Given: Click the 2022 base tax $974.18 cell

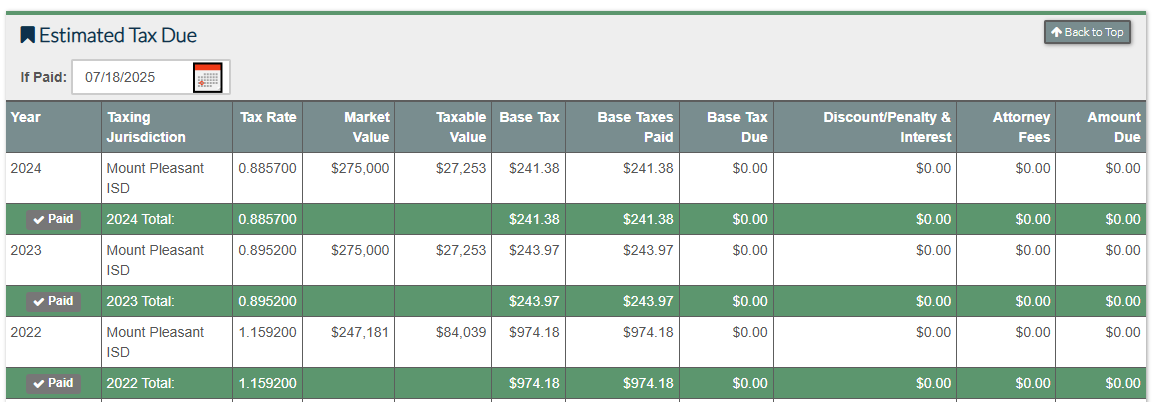Looking at the screenshot, I should tap(534, 332).
